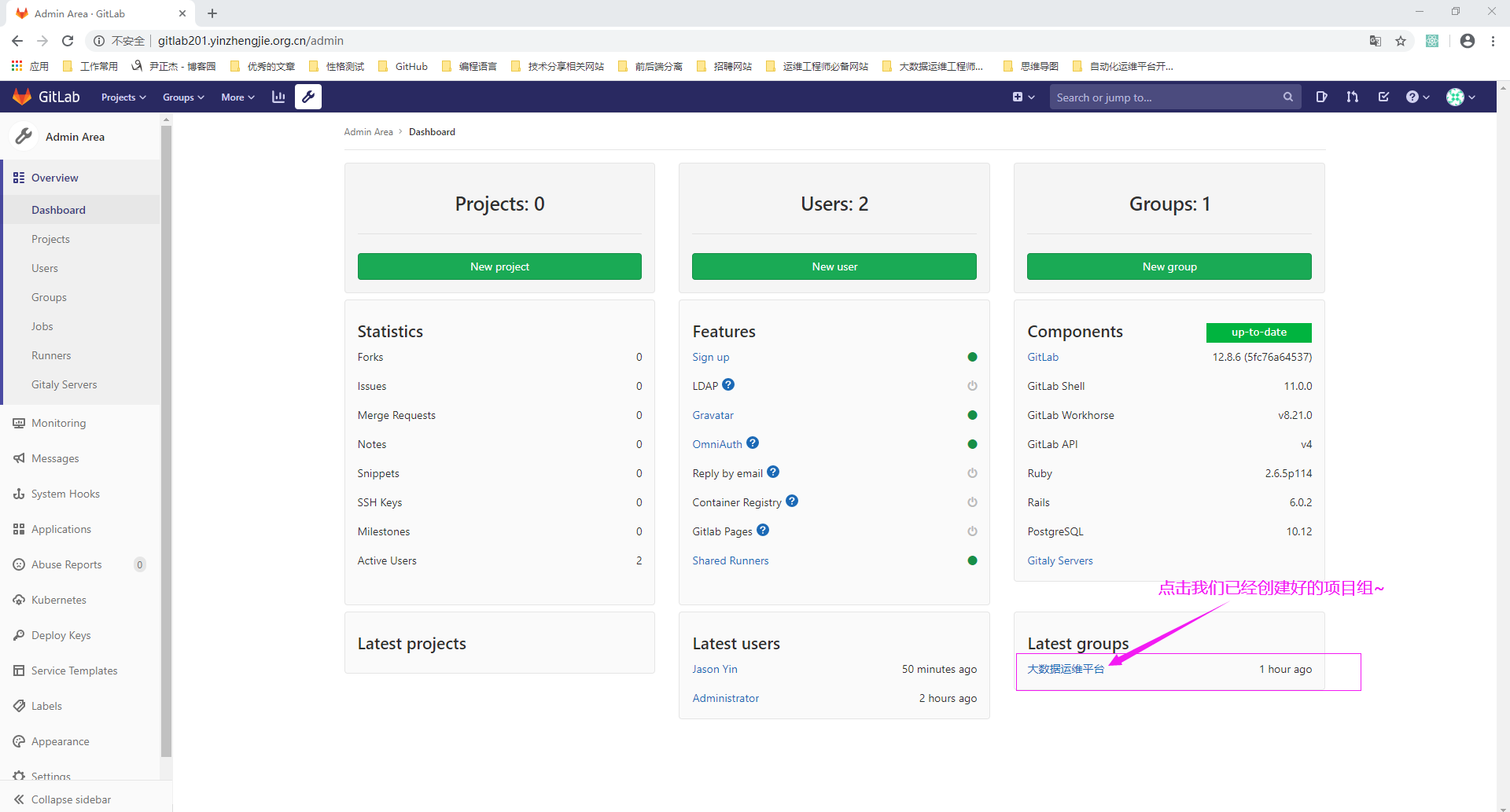This screenshot has height=812, width=1510.
Task: Open the Issues icon in top navbar
Action: click(x=1321, y=97)
